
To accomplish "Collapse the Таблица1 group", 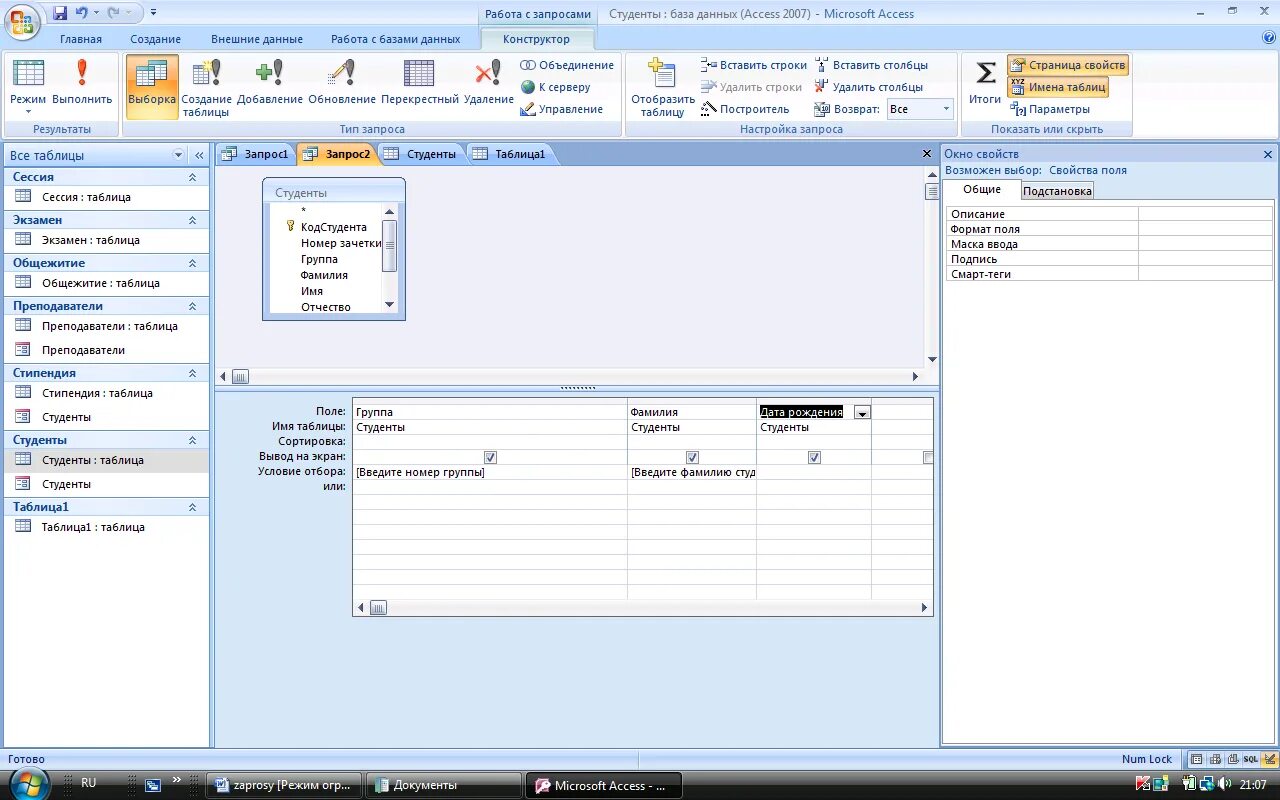I will click(192, 507).
